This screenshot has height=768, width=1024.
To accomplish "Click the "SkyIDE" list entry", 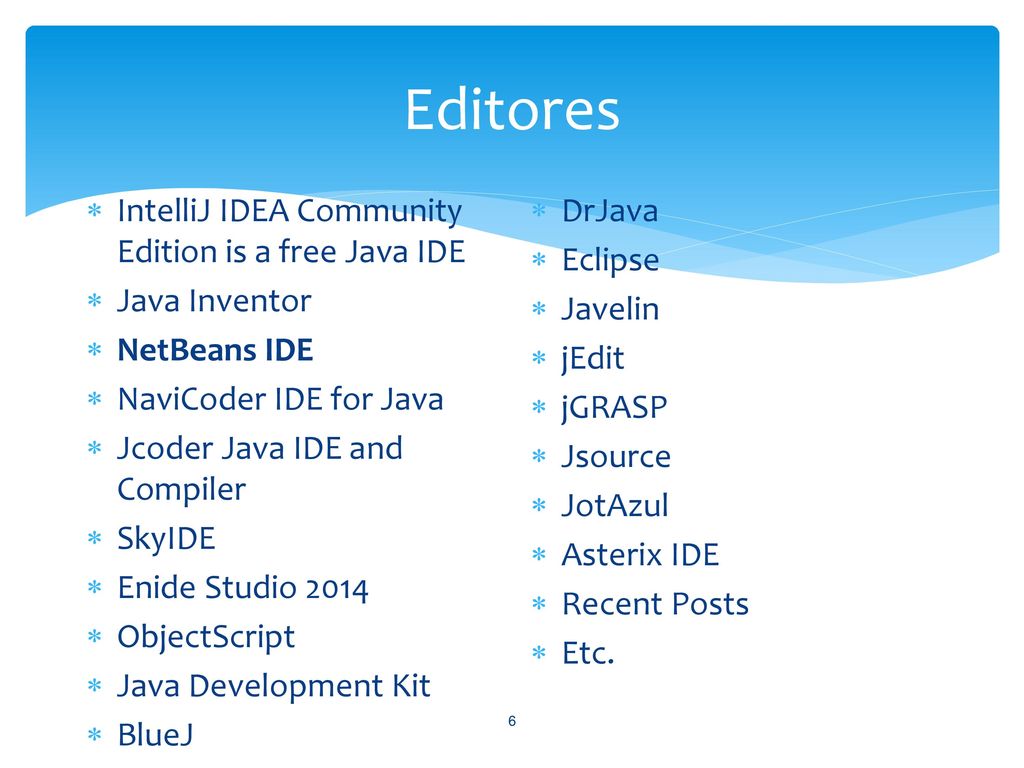I will (167, 539).
